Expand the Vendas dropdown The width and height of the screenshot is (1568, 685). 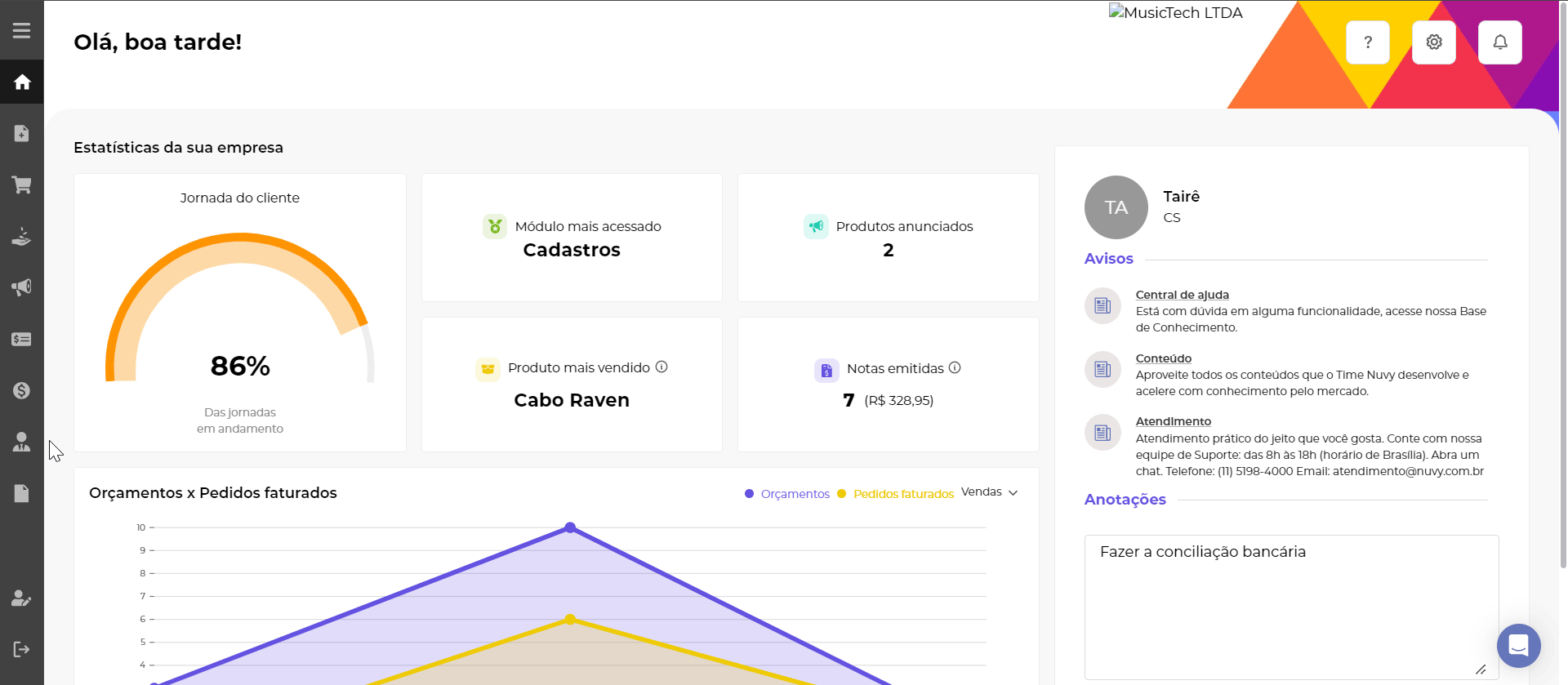click(989, 492)
